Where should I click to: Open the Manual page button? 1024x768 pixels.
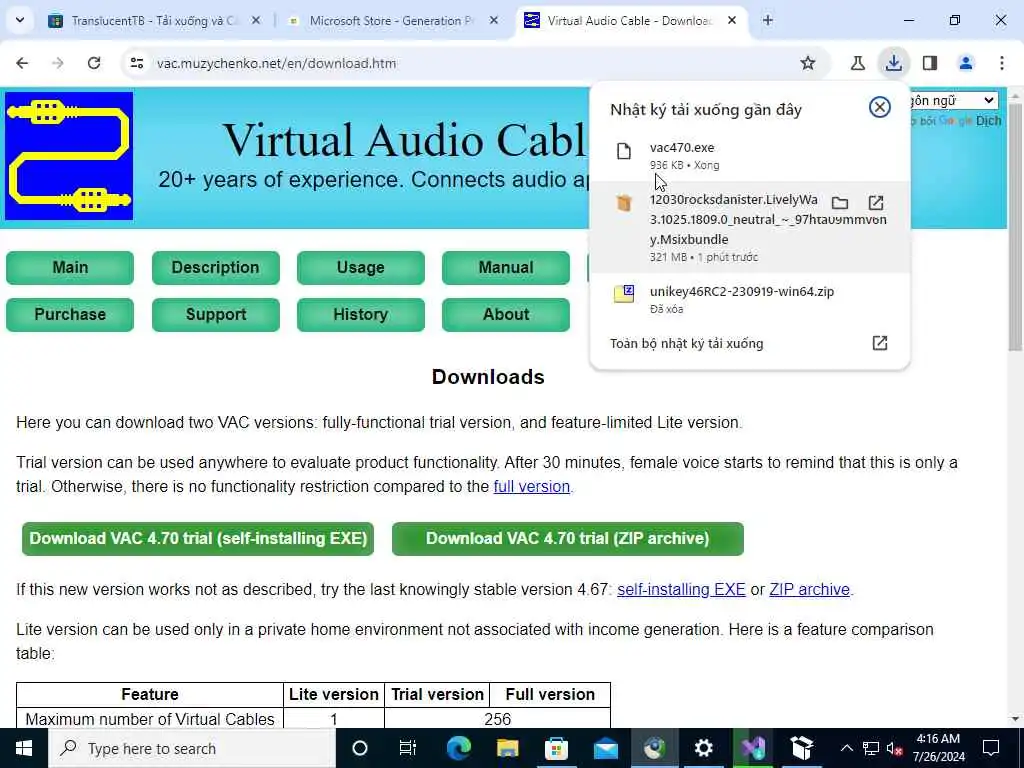click(x=505, y=268)
